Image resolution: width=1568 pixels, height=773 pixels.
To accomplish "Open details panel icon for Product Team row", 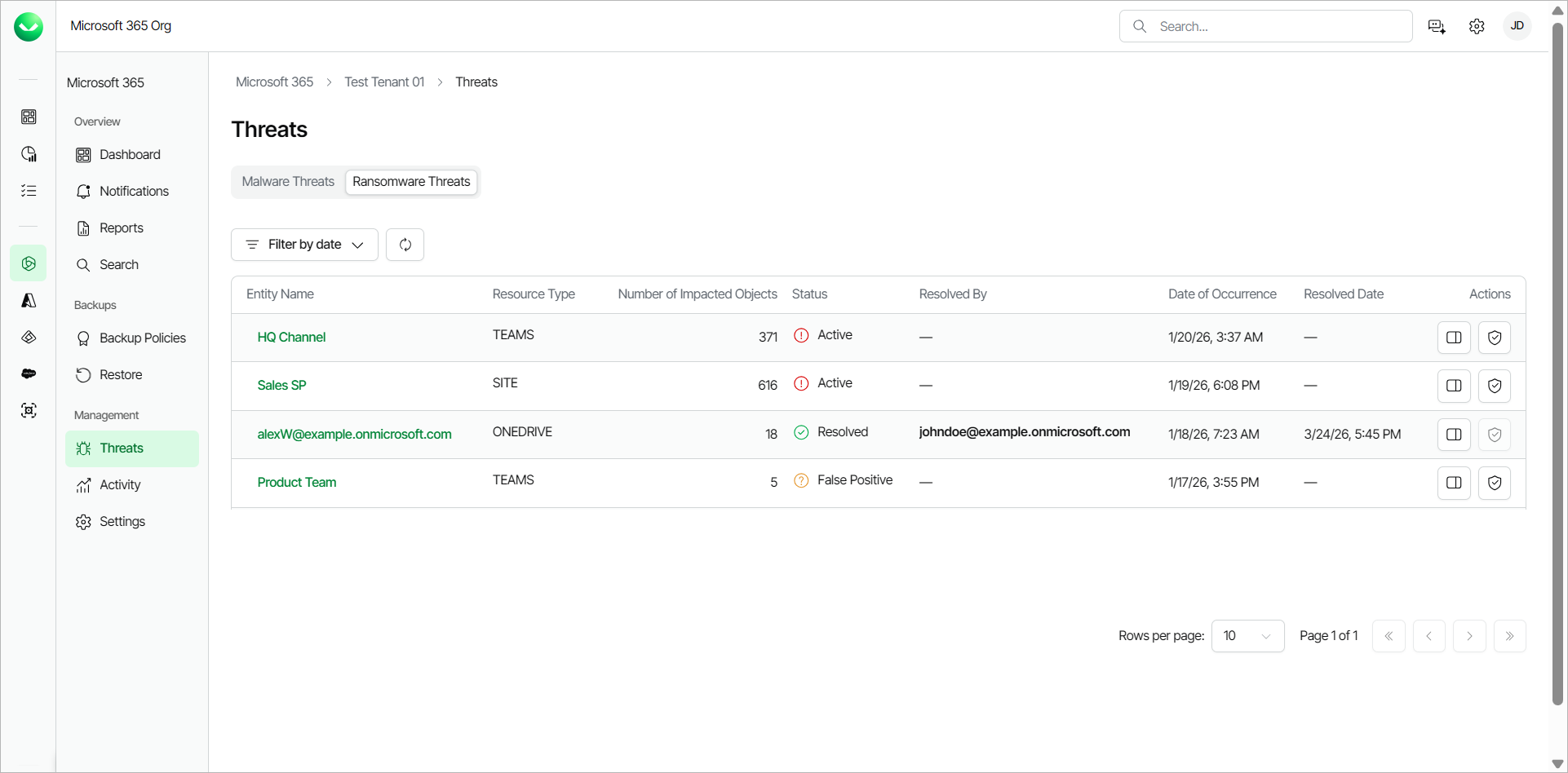I will (1453, 483).
